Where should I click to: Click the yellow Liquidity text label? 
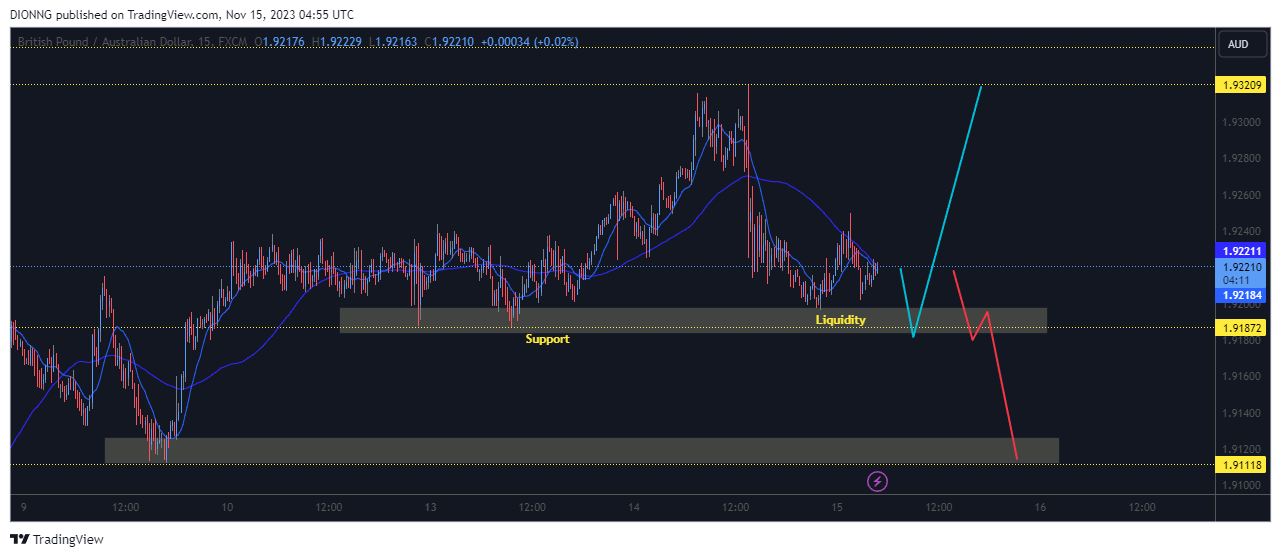coord(841,320)
